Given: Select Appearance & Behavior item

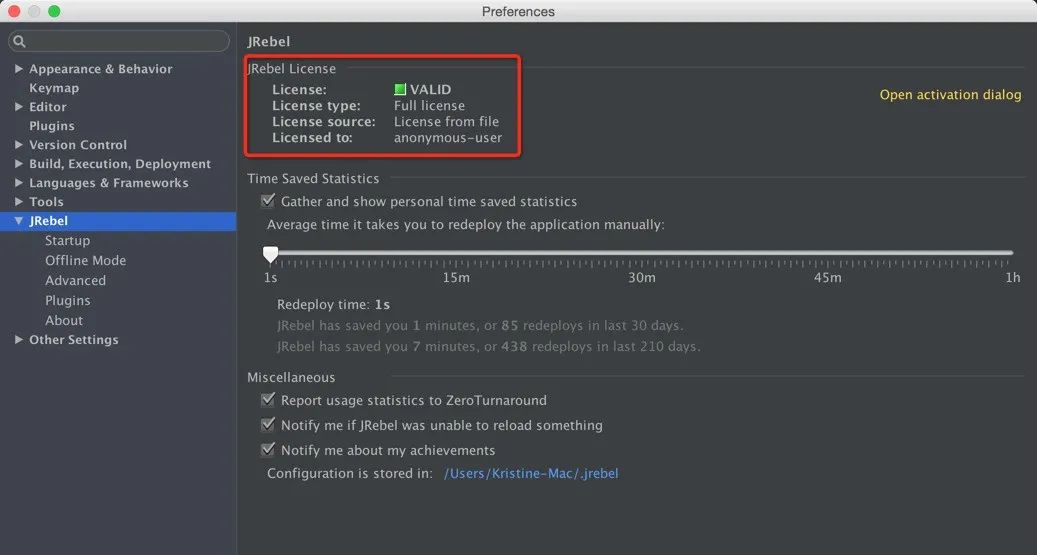Looking at the screenshot, I should tap(101, 69).
